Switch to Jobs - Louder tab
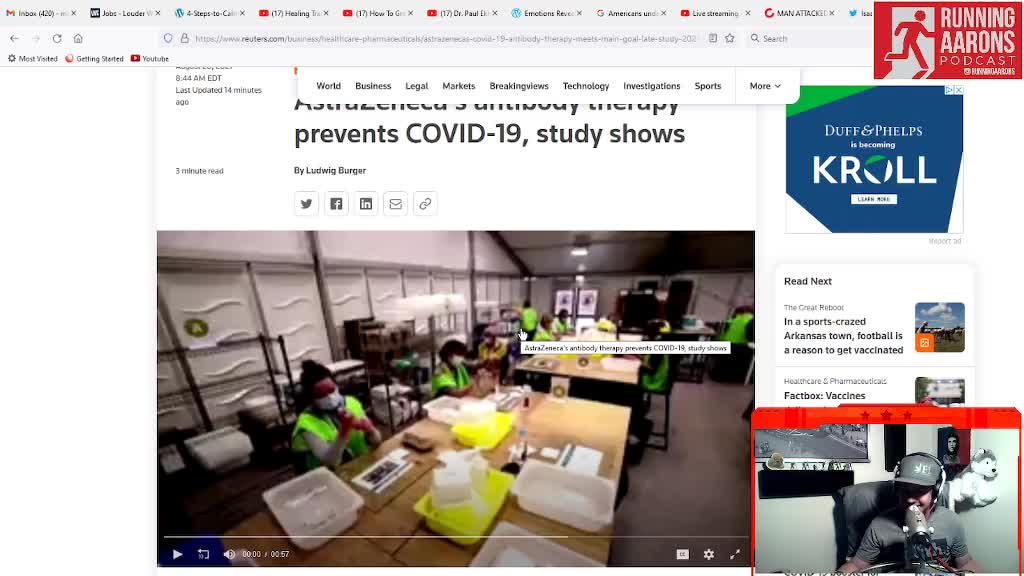 coord(123,13)
